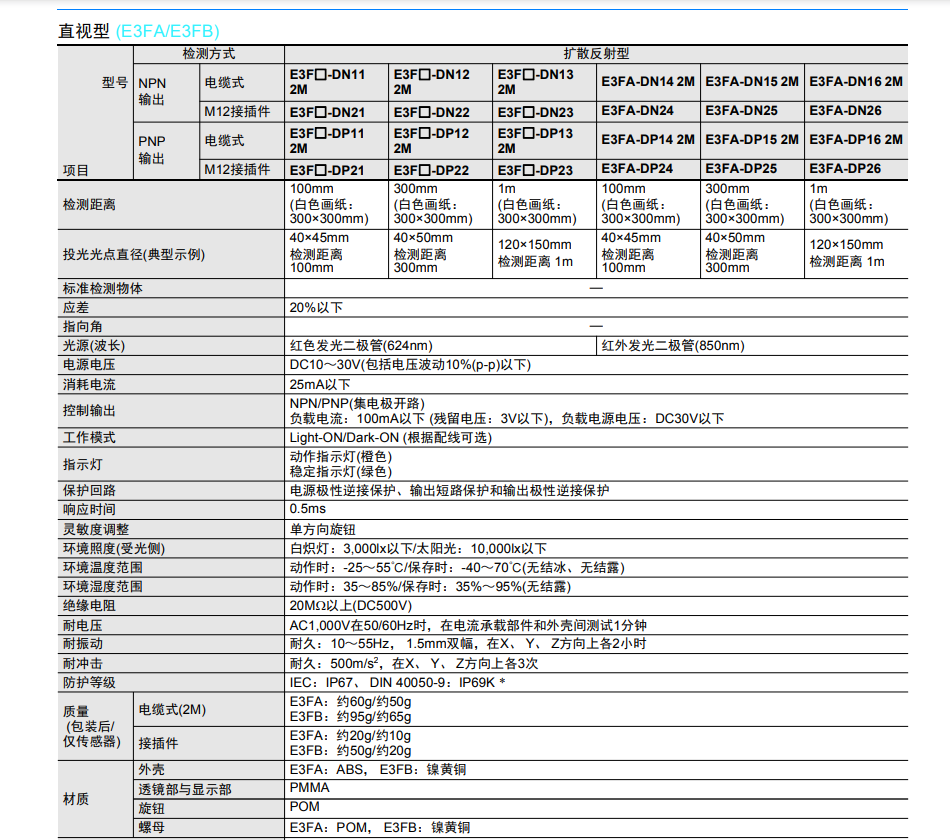Click the 直视型 (E3FA/E3FB) section title
The height and width of the screenshot is (840, 950).
(x=139, y=30)
